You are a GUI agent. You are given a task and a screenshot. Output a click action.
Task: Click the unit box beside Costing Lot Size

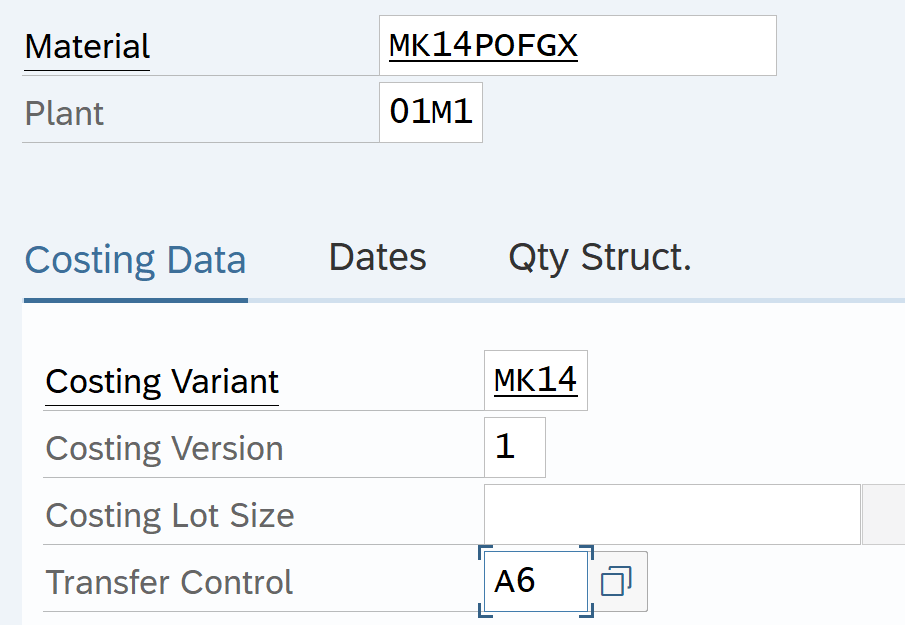(x=884, y=515)
